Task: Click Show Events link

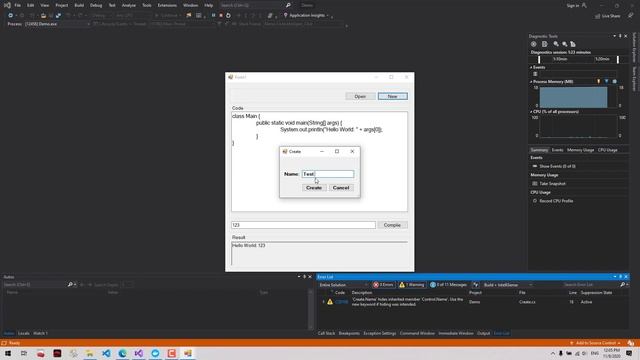Action: [x=557, y=166]
